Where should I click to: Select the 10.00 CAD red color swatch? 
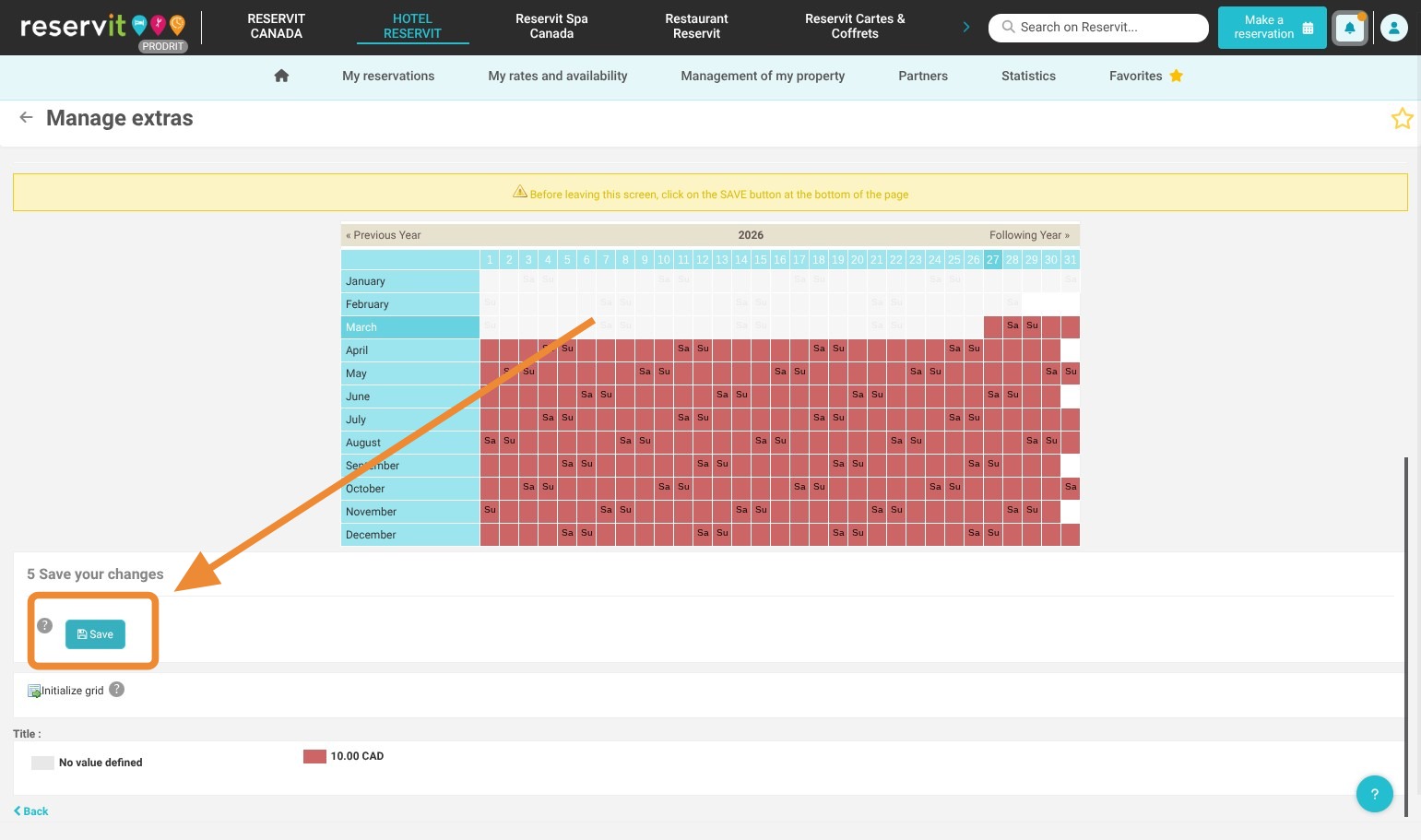(314, 756)
